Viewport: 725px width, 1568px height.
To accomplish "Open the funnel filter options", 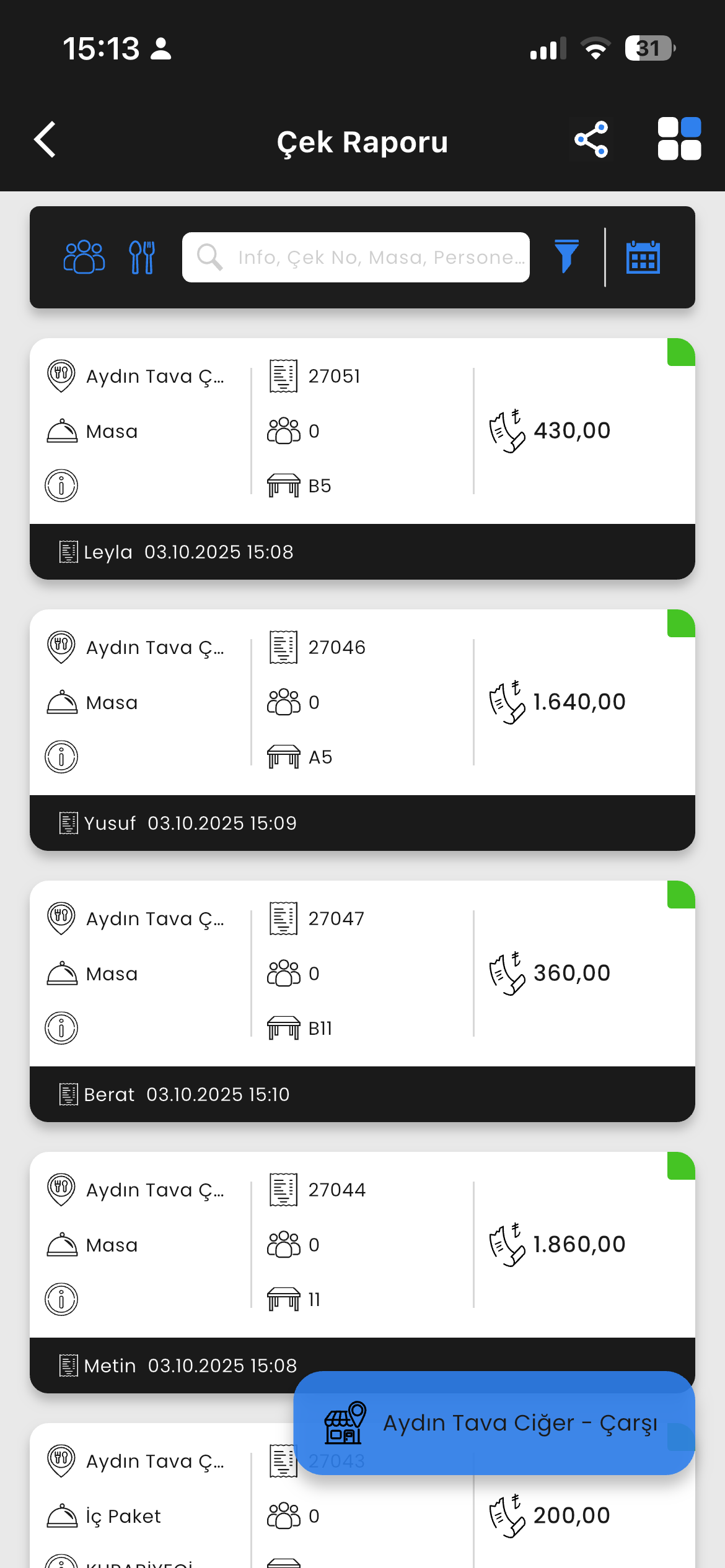I will (566, 256).
